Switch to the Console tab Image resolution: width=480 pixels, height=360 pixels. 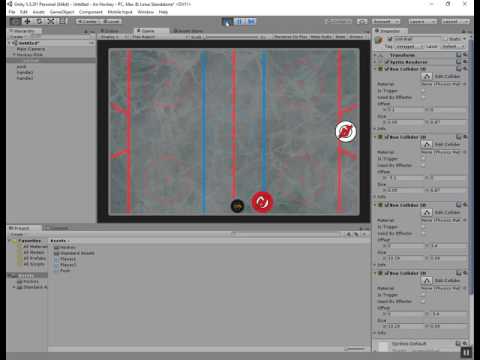click(57, 228)
